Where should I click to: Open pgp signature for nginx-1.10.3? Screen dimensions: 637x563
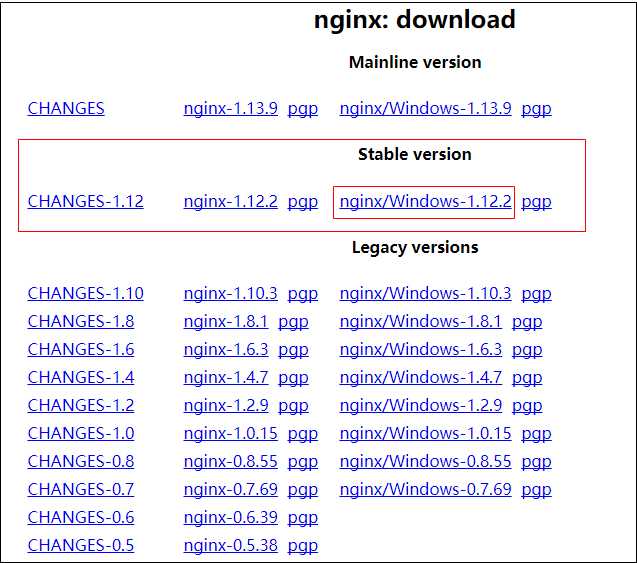tap(303, 294)
